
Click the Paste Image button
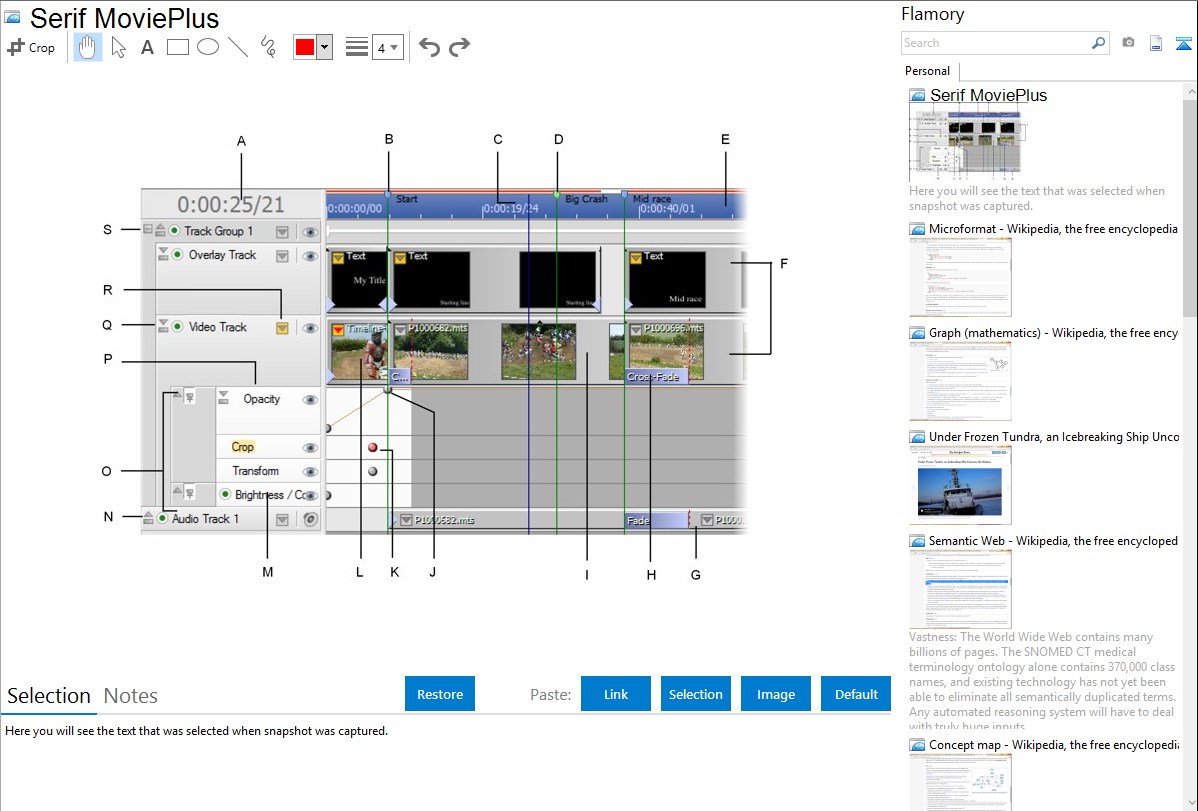775,694
